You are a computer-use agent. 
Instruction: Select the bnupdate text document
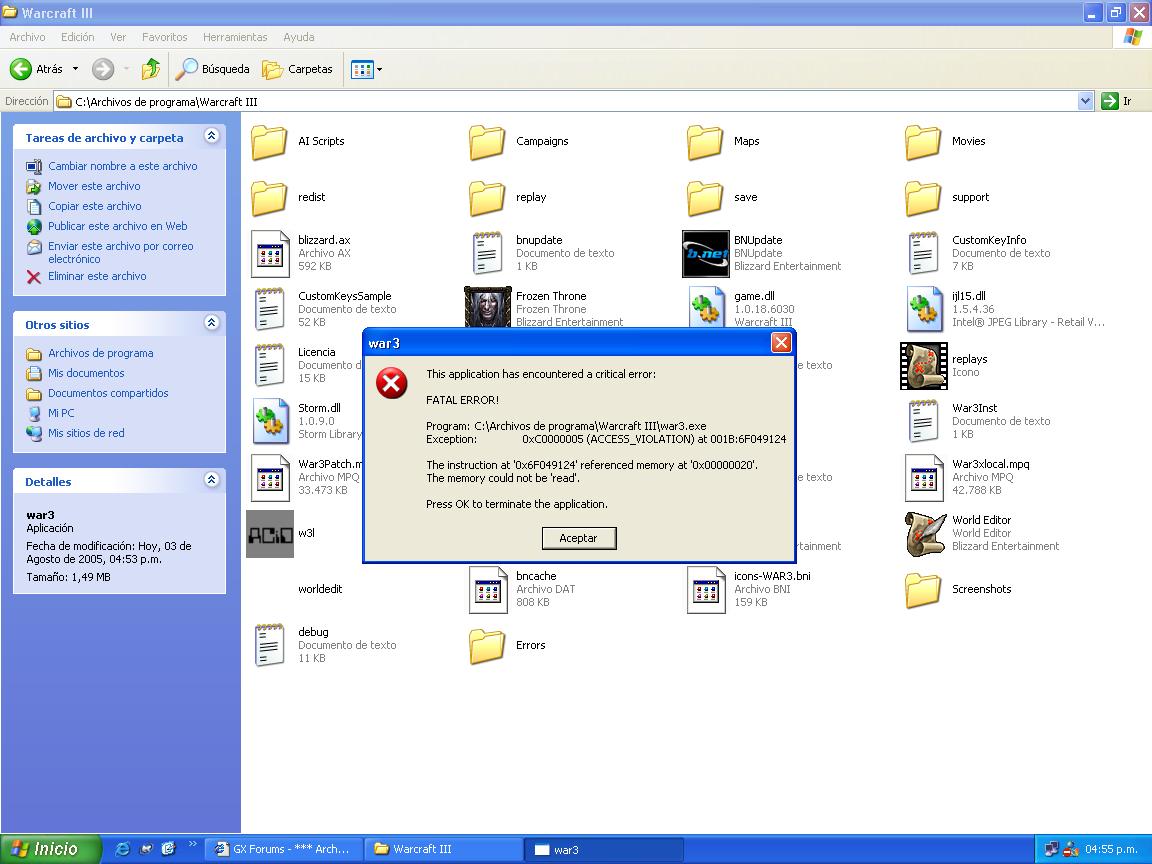[487, 253]
